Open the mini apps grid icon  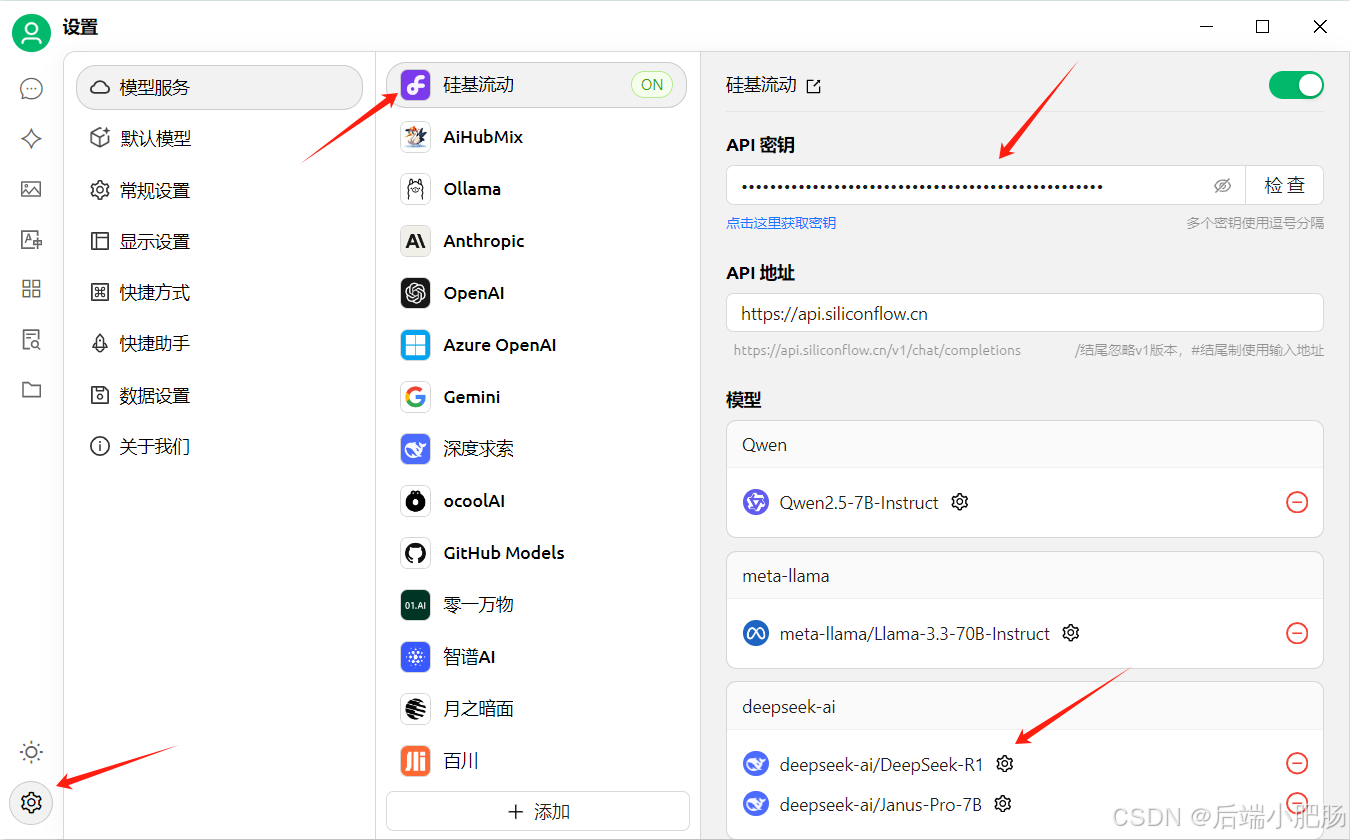(31, 289)
